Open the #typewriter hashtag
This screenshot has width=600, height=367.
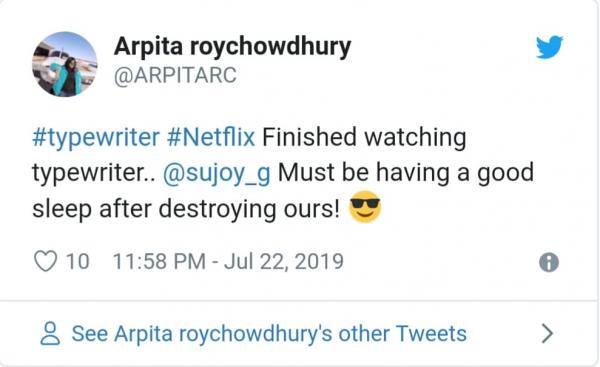click(x=96, y=137)
